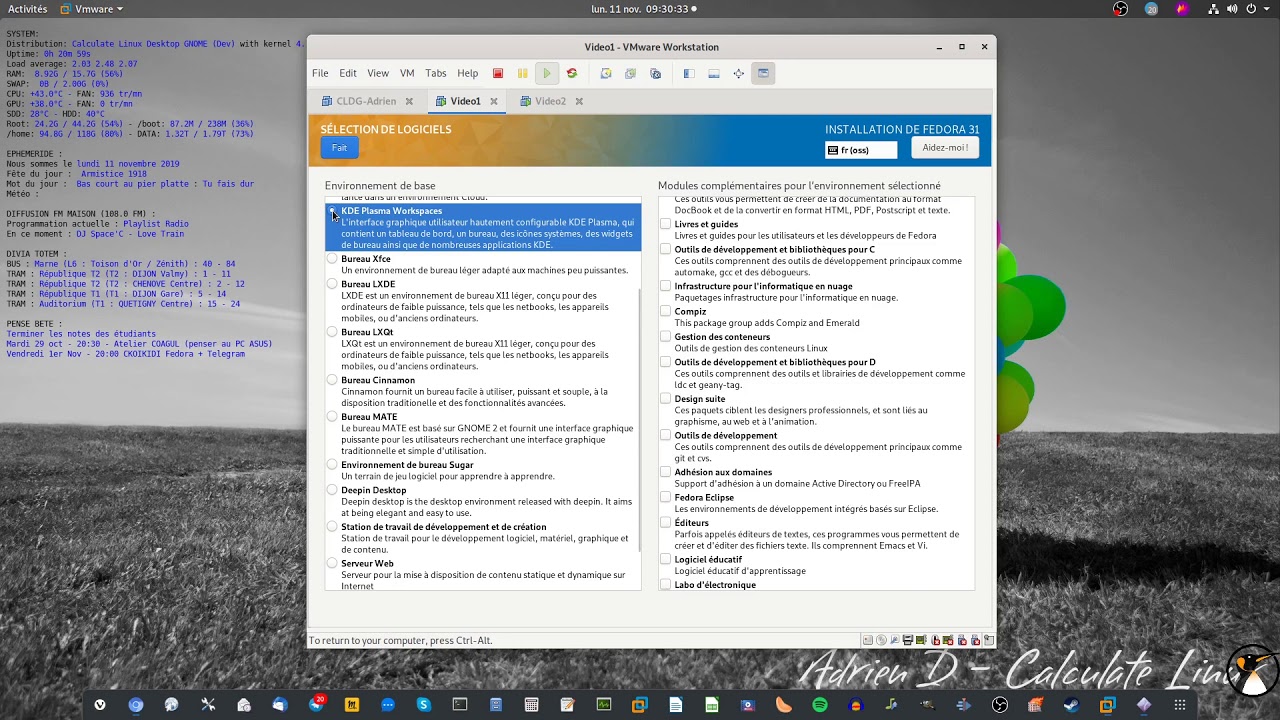Click the volume icon in top bar
The image size is (1280, 720).
point(1233,9)
